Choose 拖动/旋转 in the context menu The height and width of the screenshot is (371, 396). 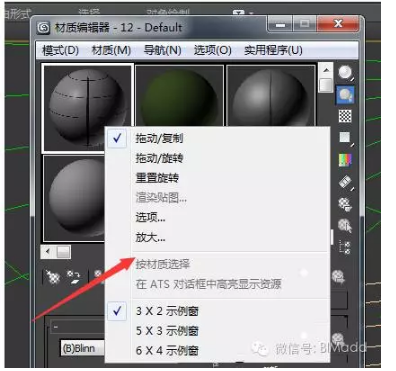click(x=159, y=158)
